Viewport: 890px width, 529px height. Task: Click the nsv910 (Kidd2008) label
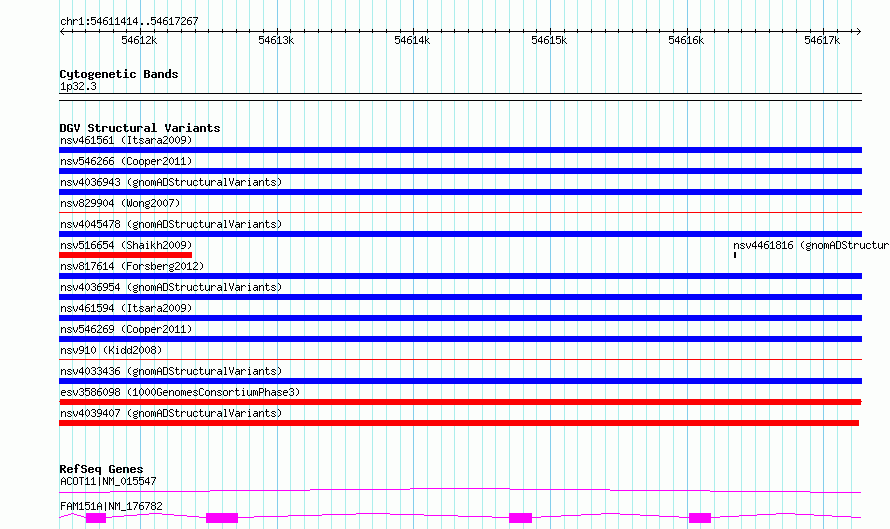(111, 350)
